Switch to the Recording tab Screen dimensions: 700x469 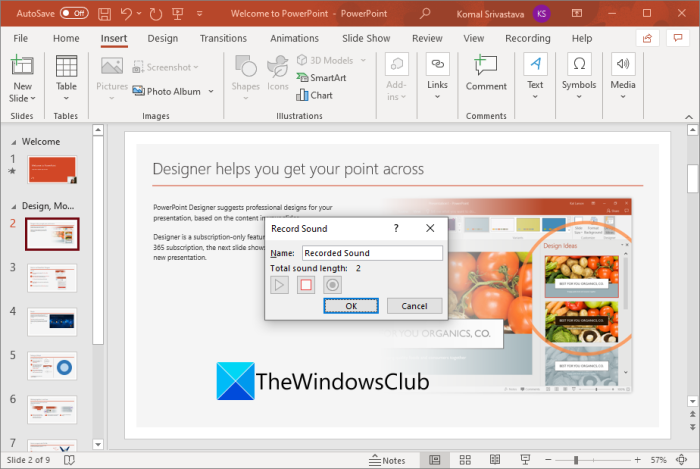point(528,38)
